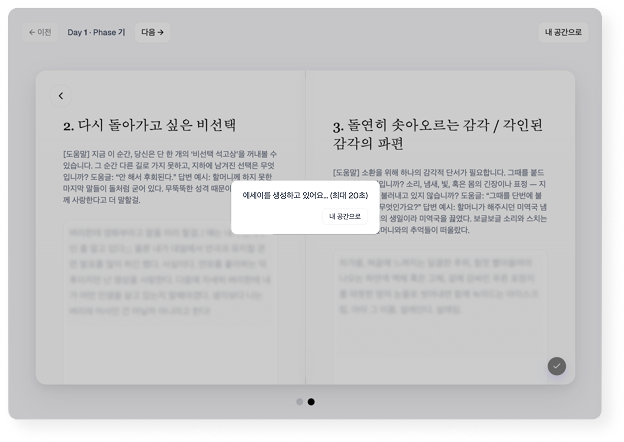The width and height of the screenshot is (624, 442).
Task: Click '각인된 감각의 파편' heading text
Action: 368,144
